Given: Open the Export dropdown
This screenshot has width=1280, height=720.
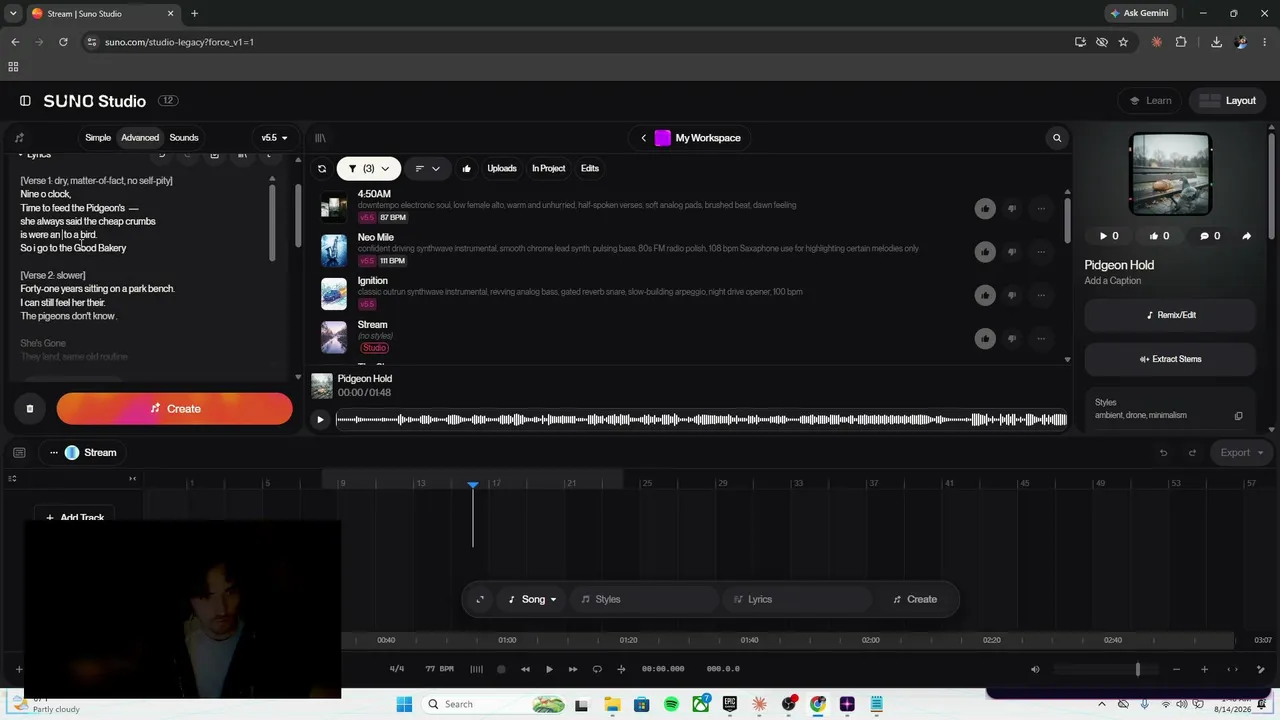Looking at the screenshot, I should [x=1241, y=453].
